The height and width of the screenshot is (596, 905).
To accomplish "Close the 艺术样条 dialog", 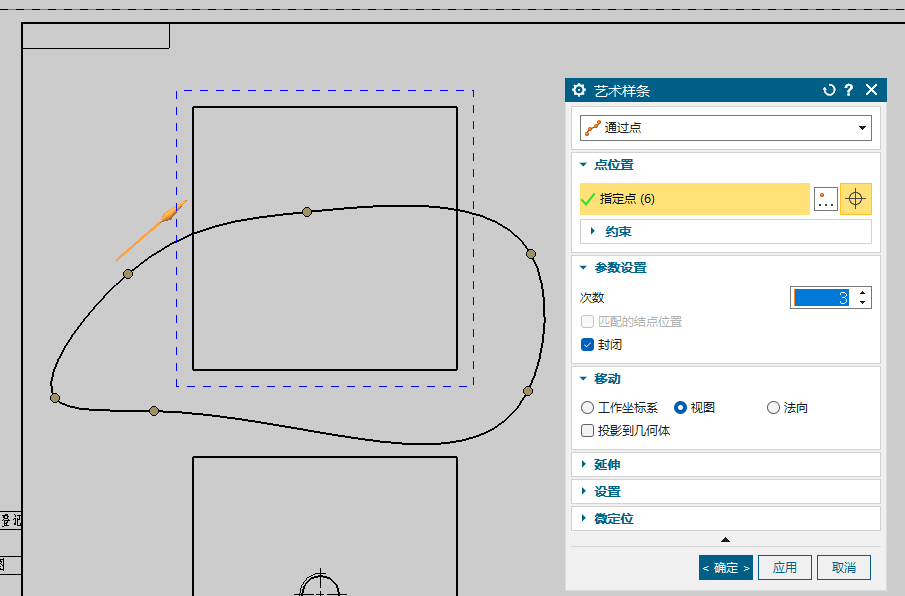I will 871,90.
